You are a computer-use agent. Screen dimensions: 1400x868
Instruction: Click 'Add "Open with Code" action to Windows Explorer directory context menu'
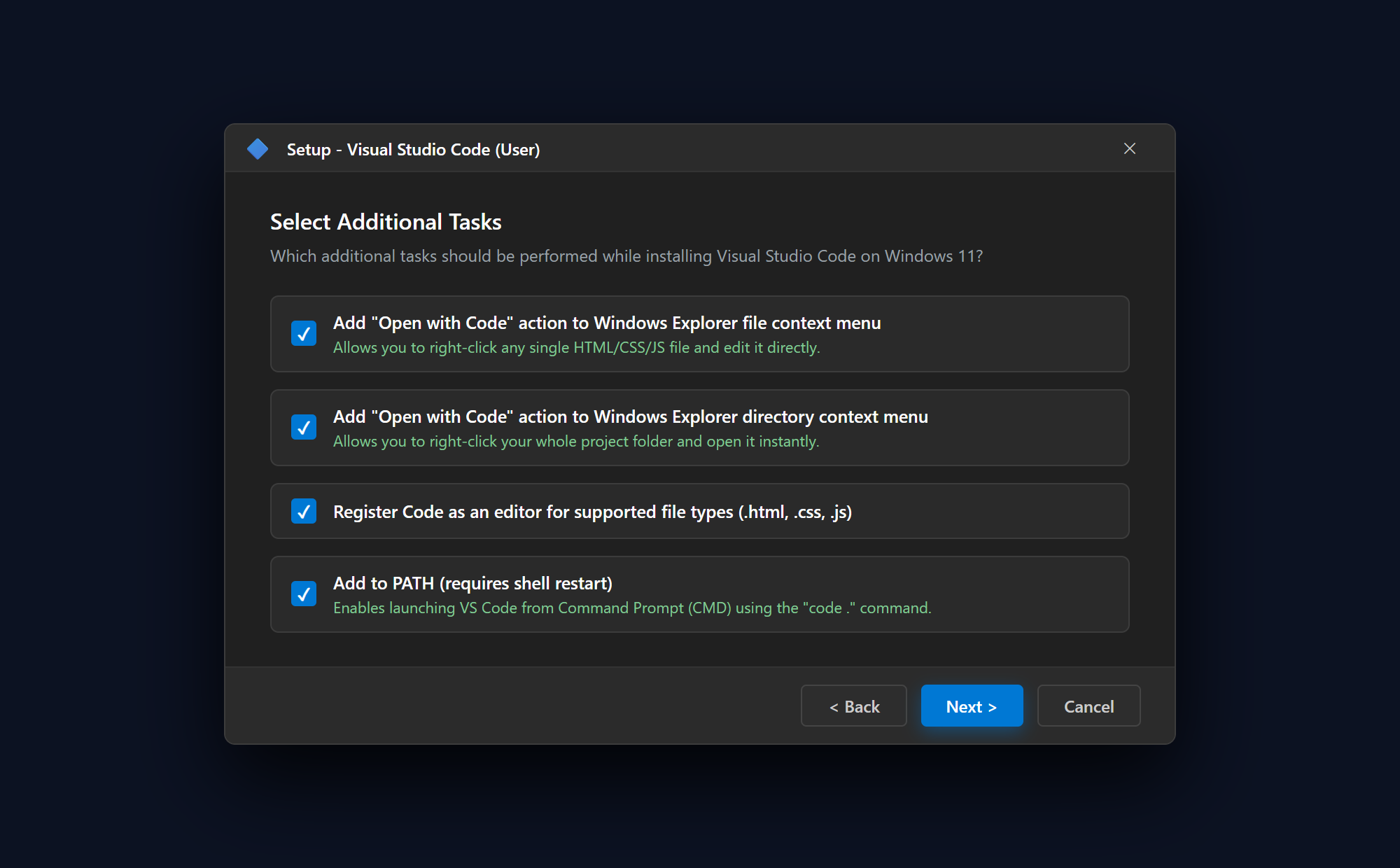631,416
